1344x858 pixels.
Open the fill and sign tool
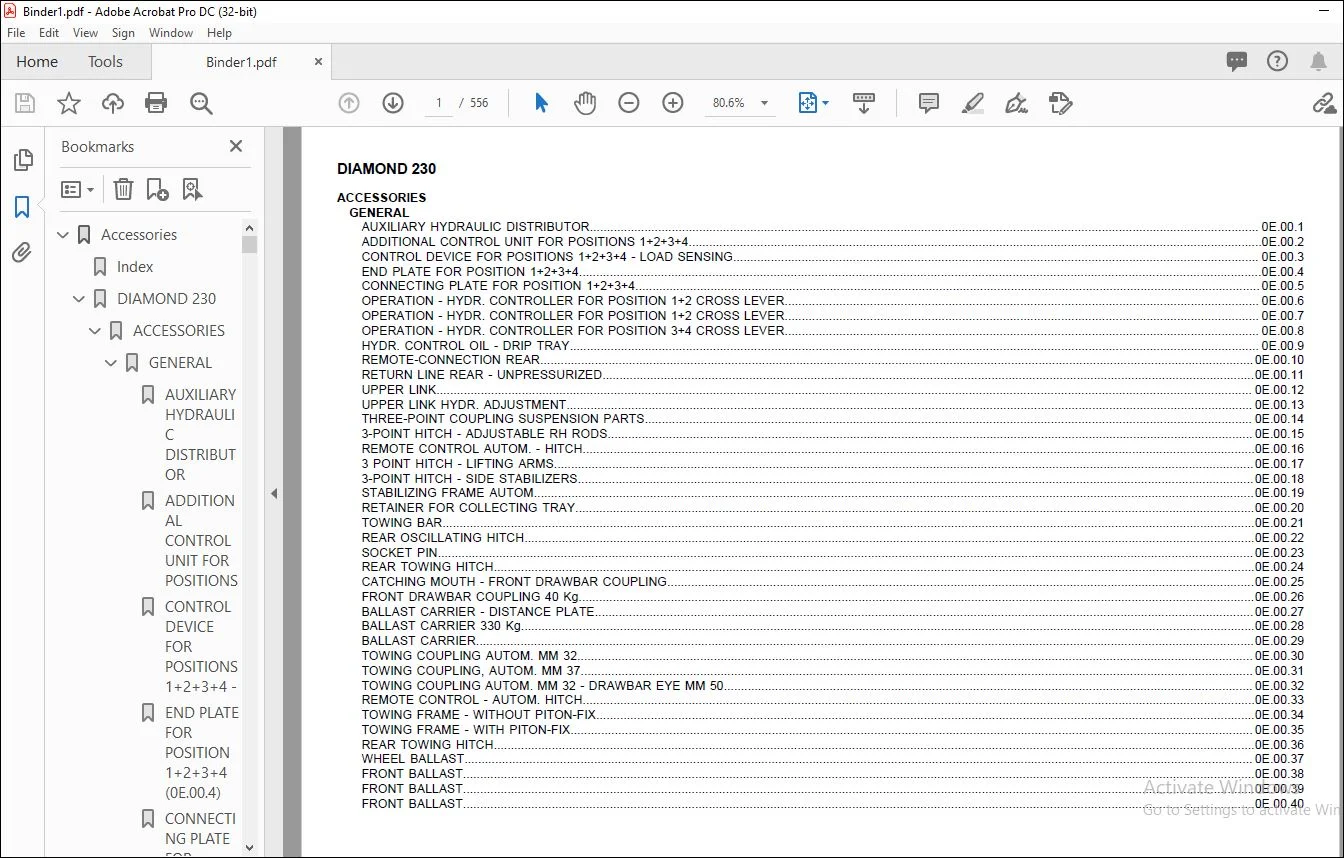pyautogui.click(x=1017, y=103)
